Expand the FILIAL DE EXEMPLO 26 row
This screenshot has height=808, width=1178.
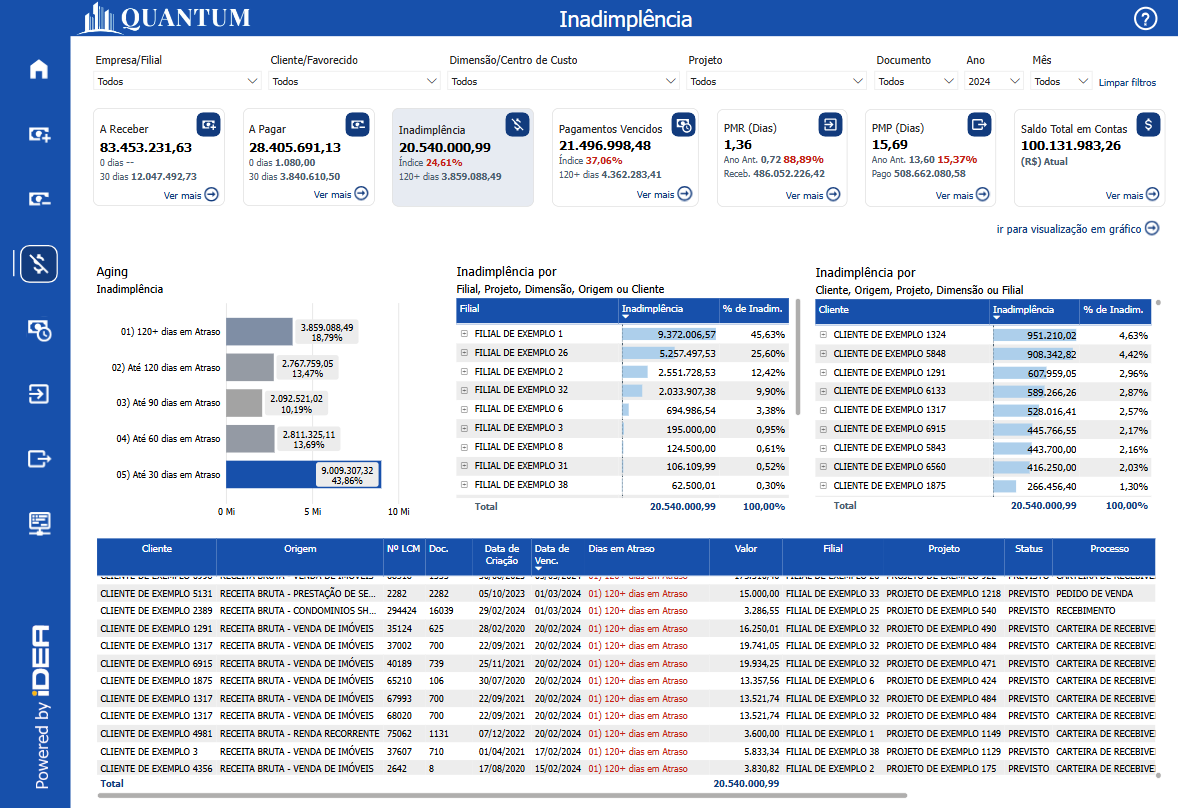pos(464,353)
